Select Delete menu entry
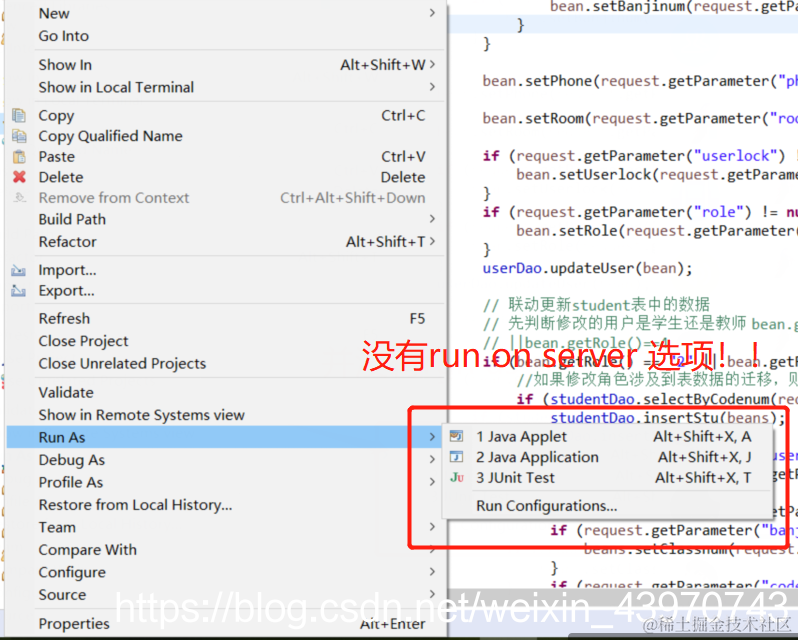 226,177
